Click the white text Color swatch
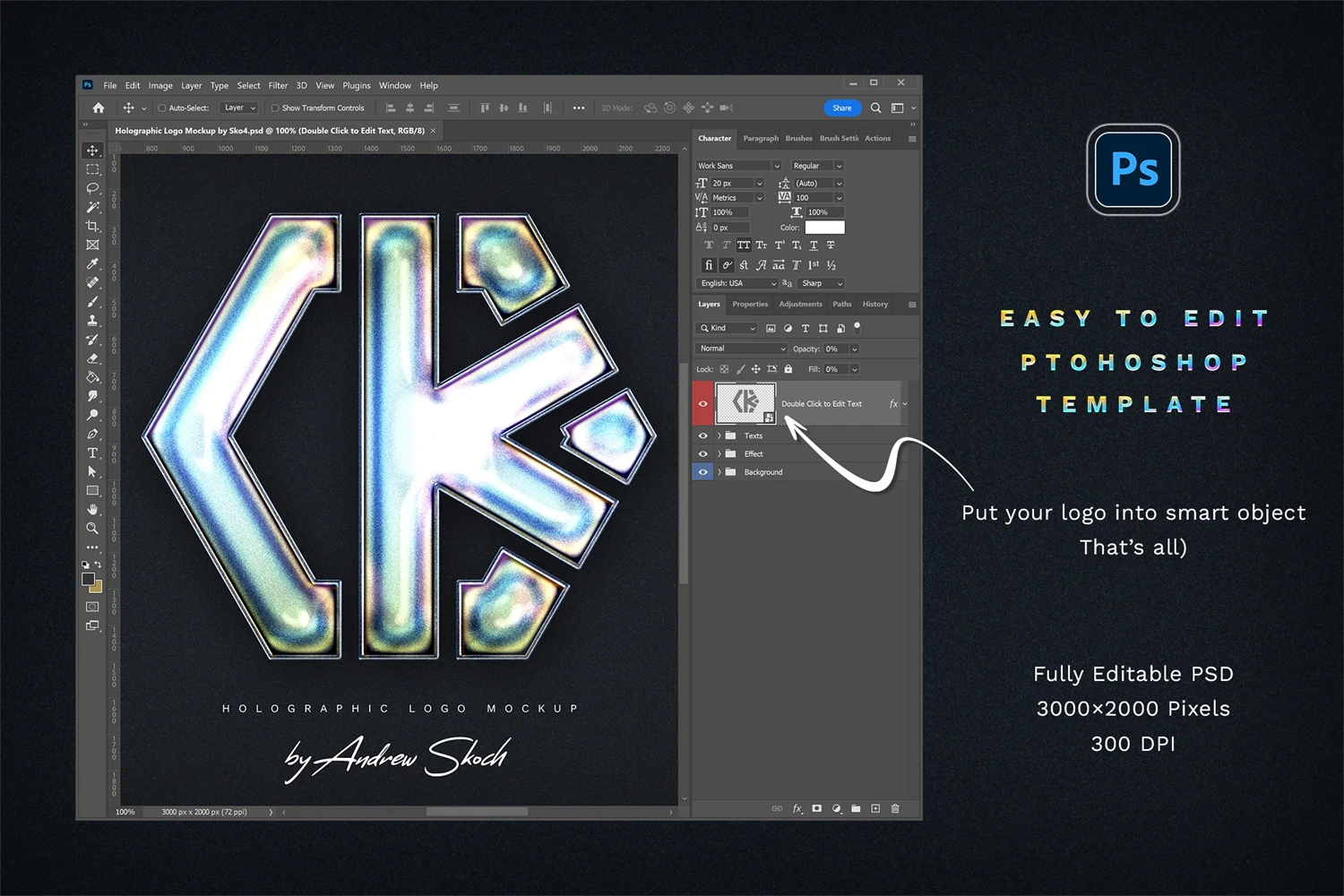The height and width of the screenshot is (896, 1344). point(824,228)
